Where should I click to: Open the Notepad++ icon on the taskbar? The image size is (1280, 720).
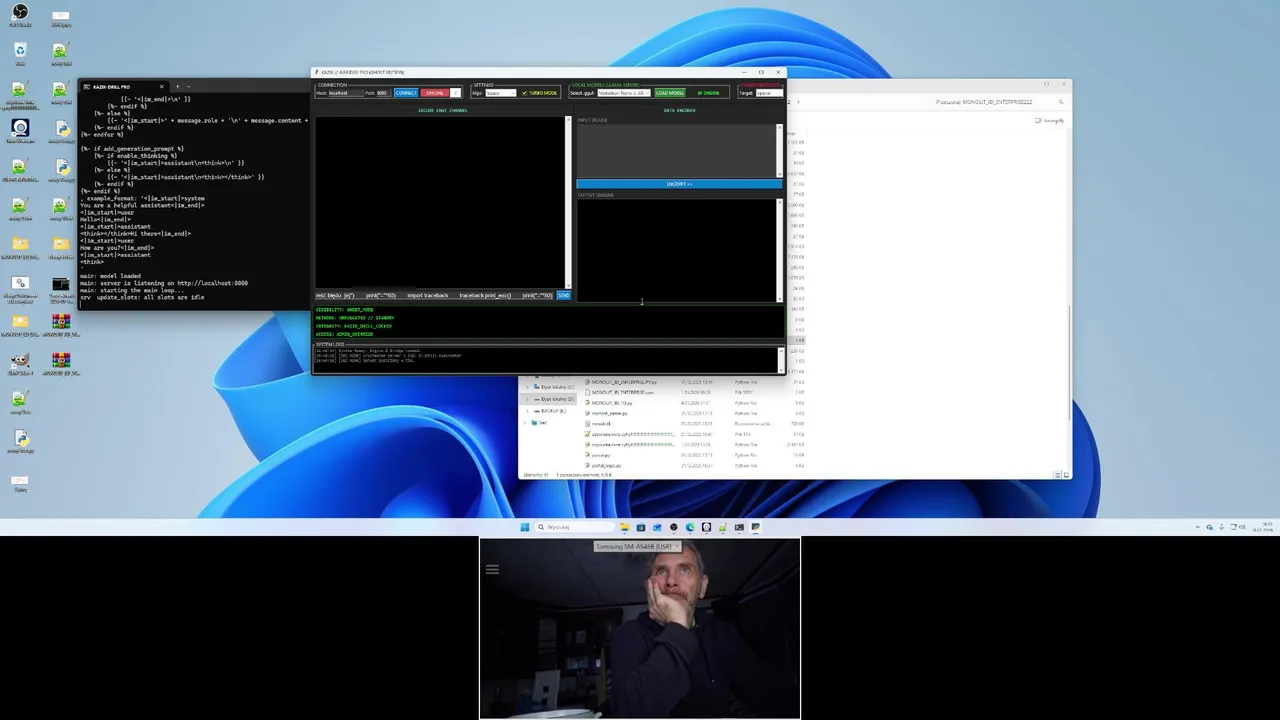[723, 527]
